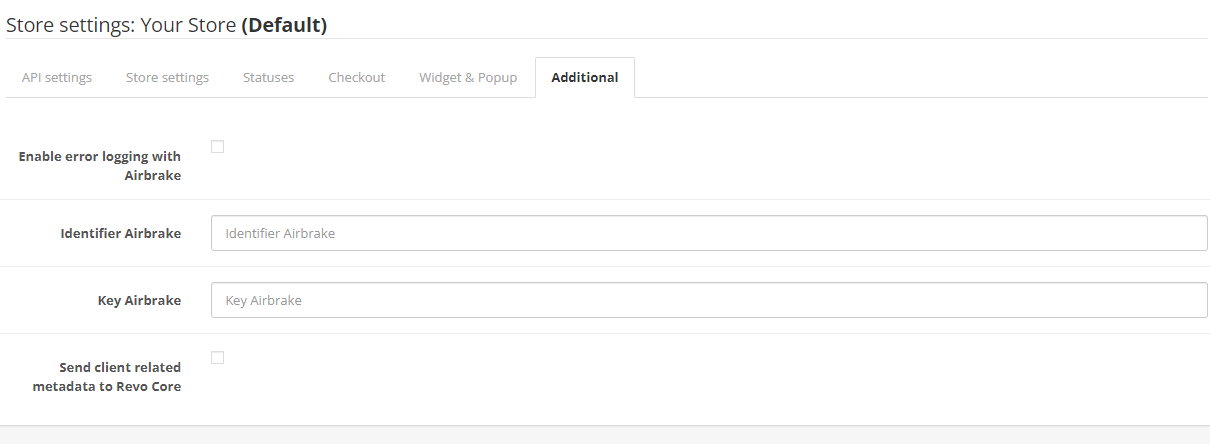Click the bold '(Default)' text in the heading
This screenshot has width=1210, height=444.
(284, 25)
